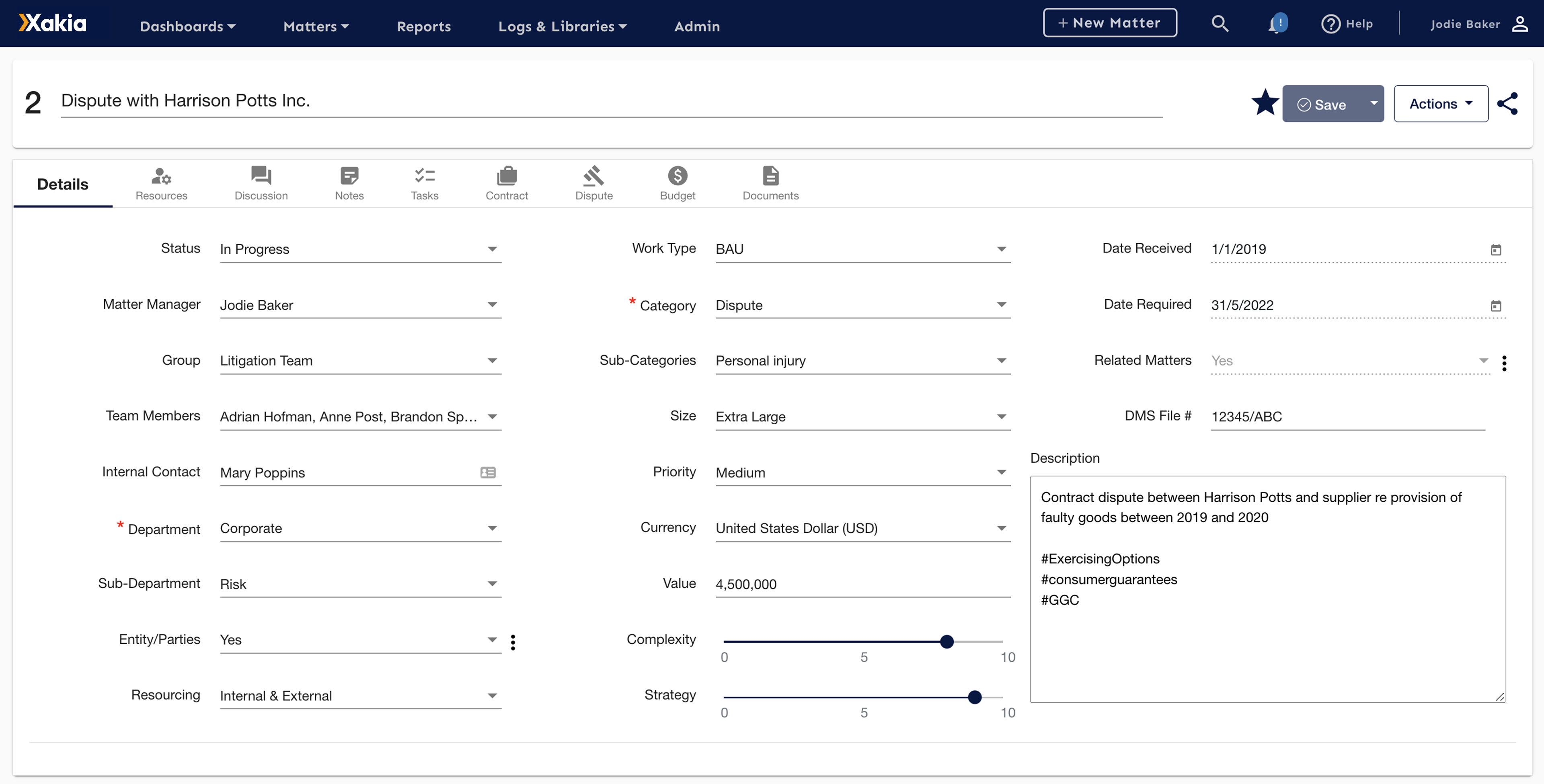Screen dimensions: 1544x784
Task: Expand the Category dropdown showing Dispute
Action: (x=1002, y=304)
